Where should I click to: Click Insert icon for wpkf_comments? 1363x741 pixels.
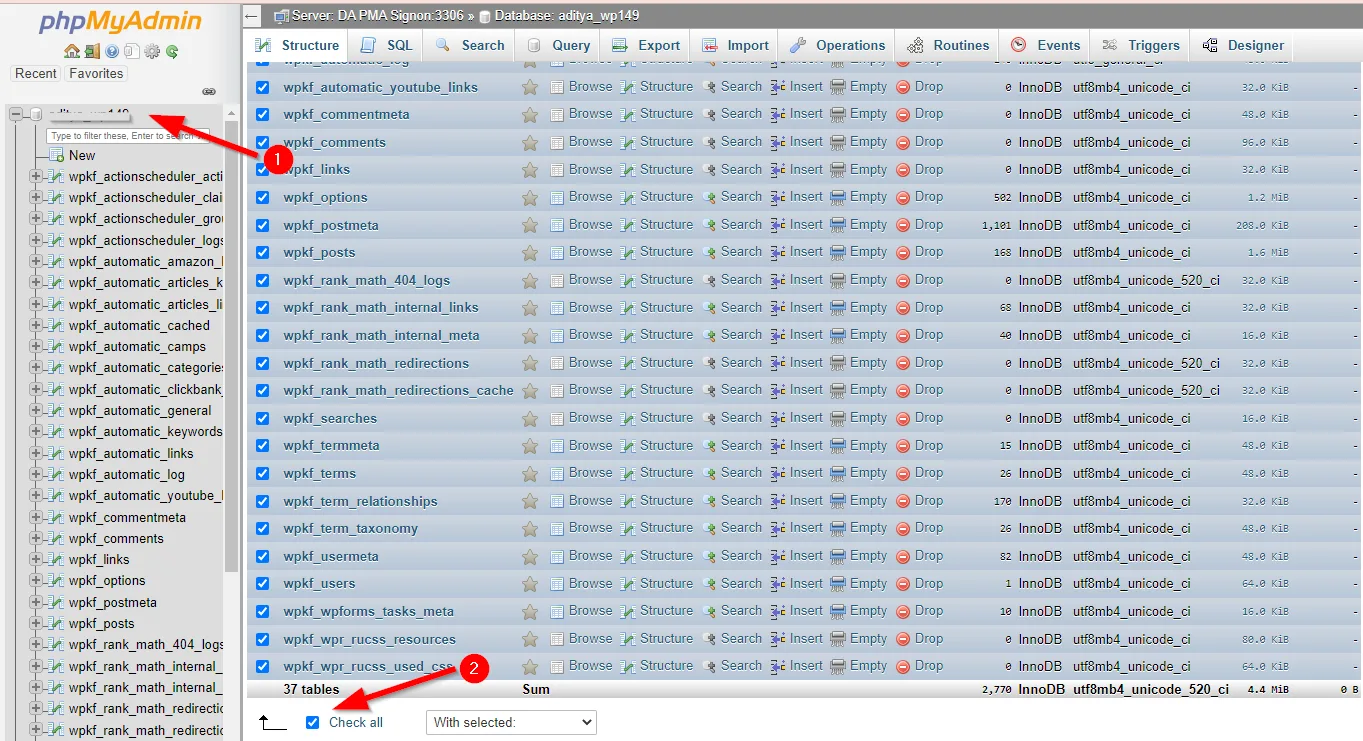click(778, 142)
